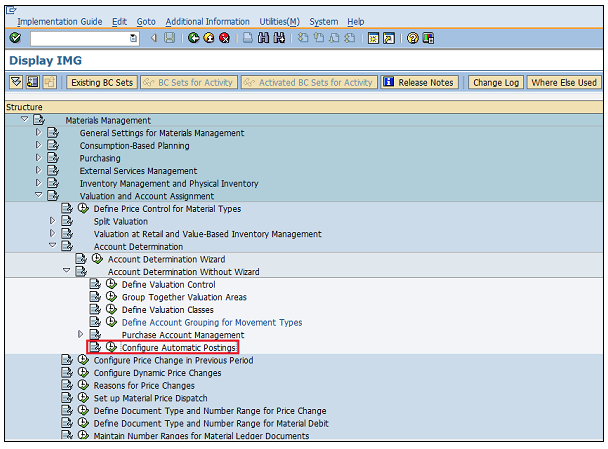The width and height of the screenshot is (608, 449).
Task: Click the Help question mark icon
Action: coord(412,38)
